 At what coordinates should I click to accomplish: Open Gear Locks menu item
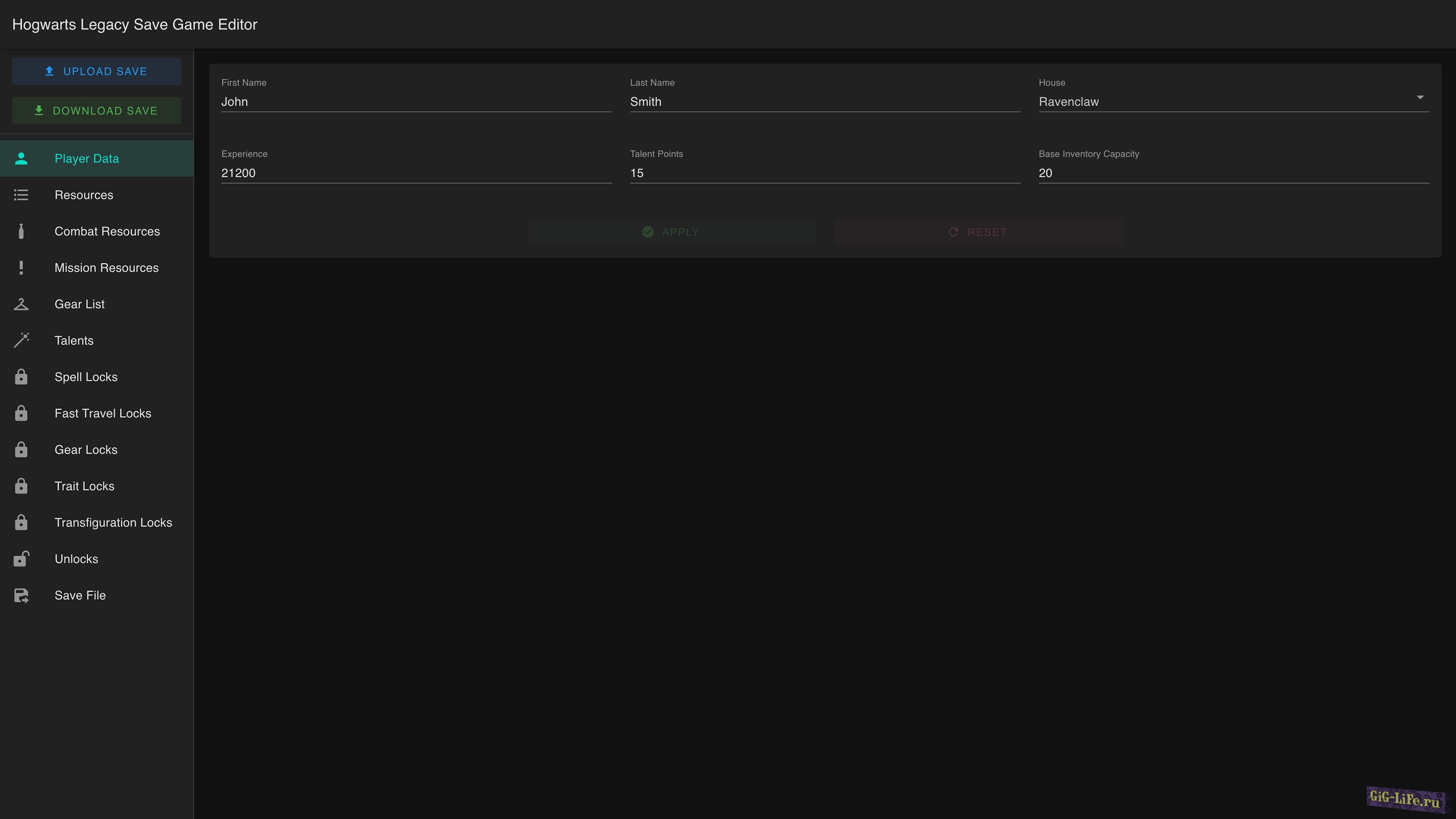tap(86, 450)
